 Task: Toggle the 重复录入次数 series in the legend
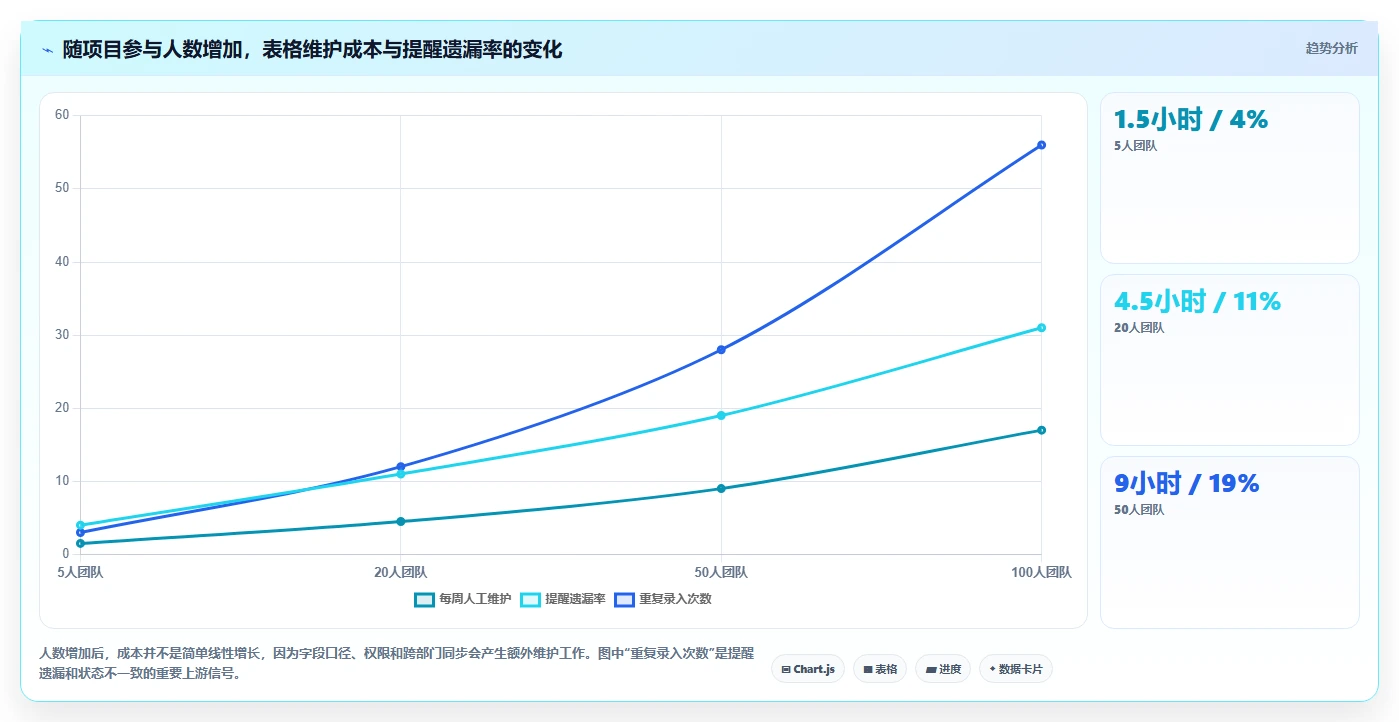[663, 599]
